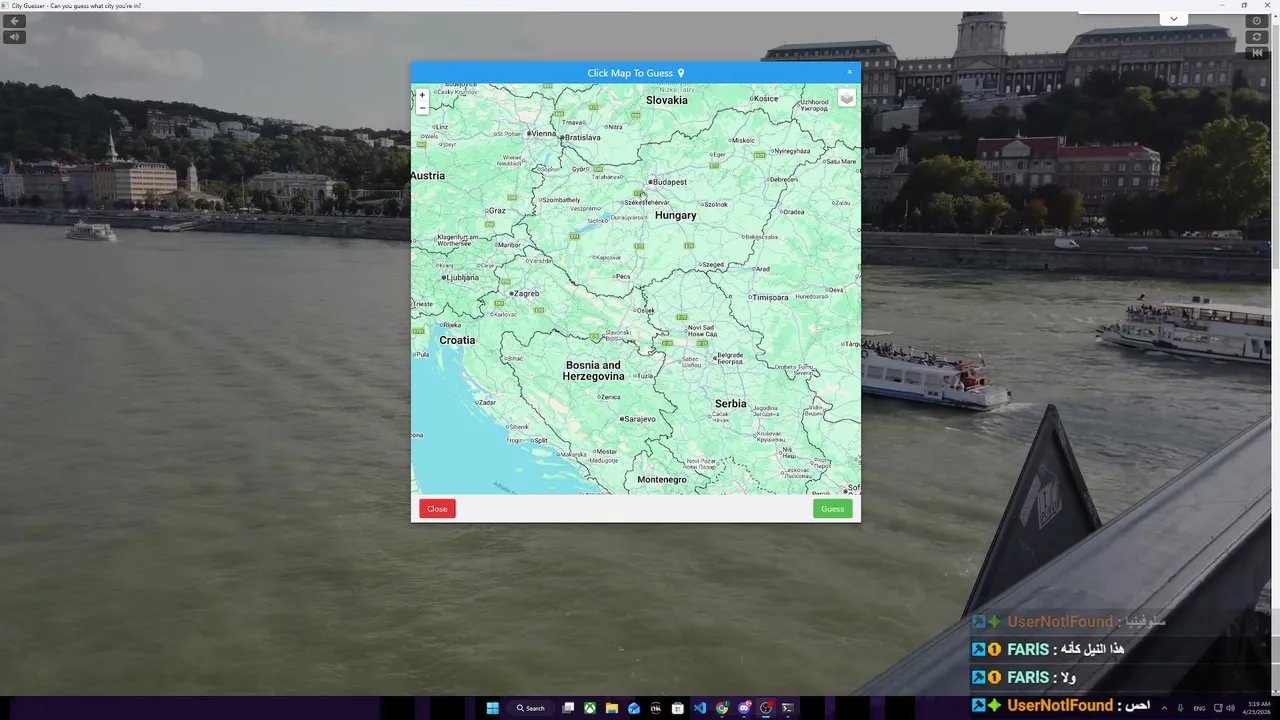Click Split on the map
The width and height of the screenshot is (1280, 720).
tap(540, 440)
